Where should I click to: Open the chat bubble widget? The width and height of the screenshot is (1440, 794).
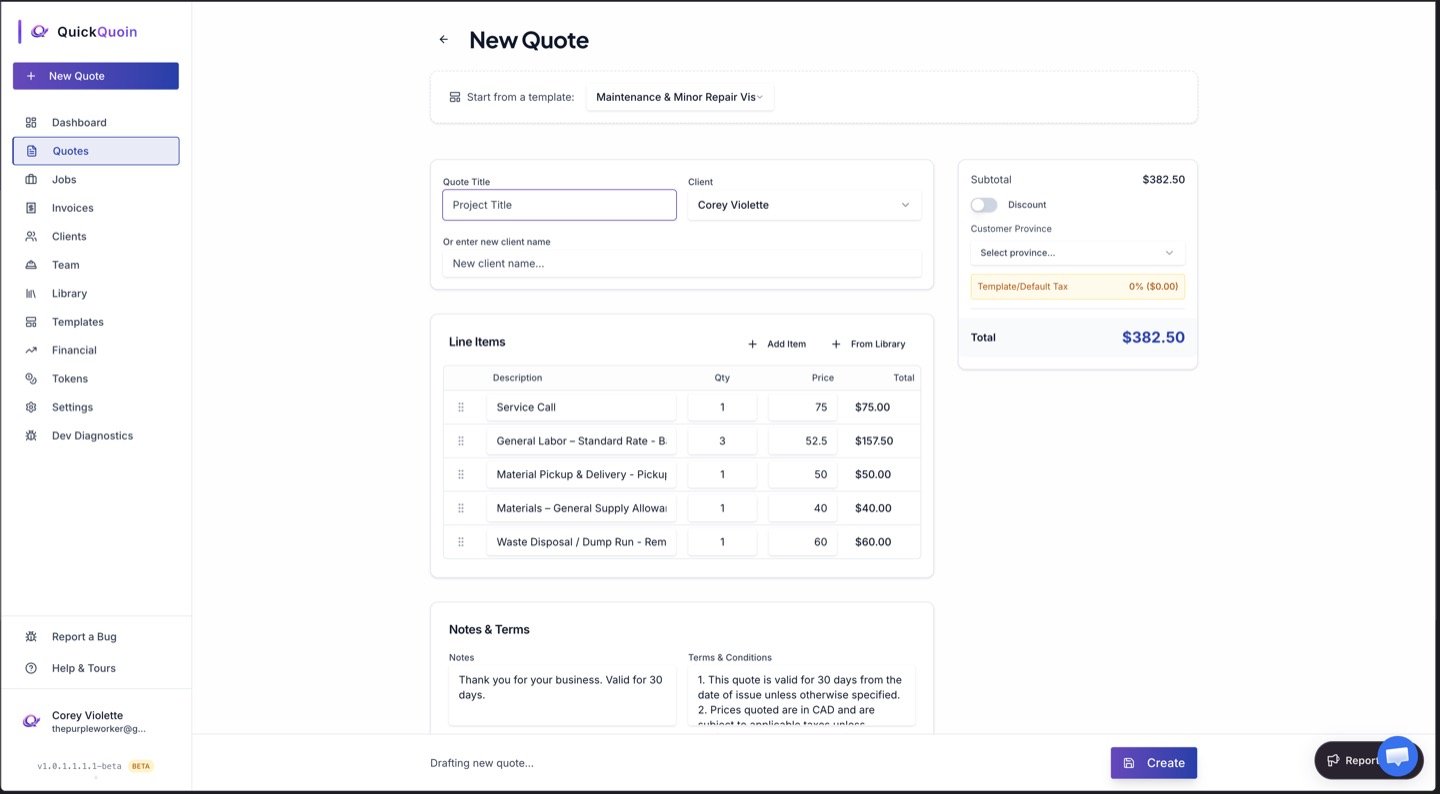tap(1399, 757)
